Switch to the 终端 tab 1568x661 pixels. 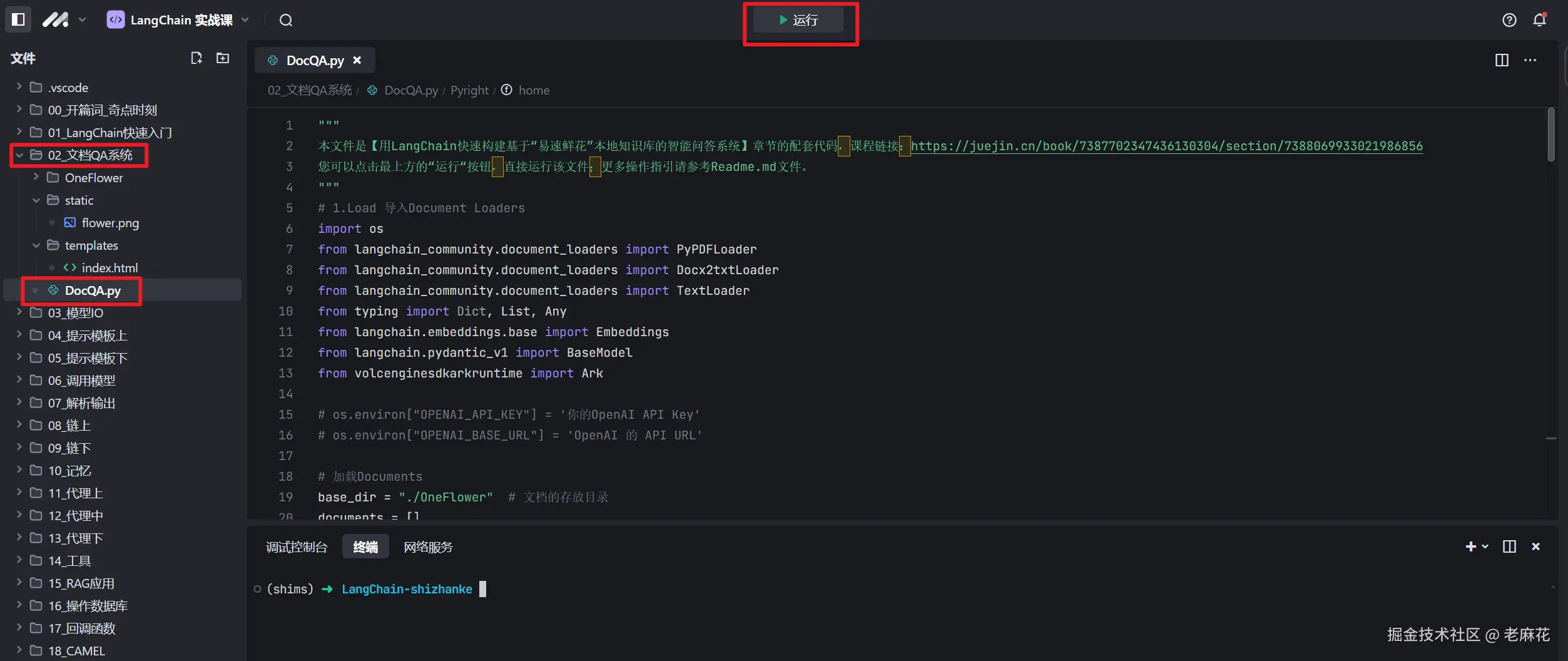[x=365, y=547]
